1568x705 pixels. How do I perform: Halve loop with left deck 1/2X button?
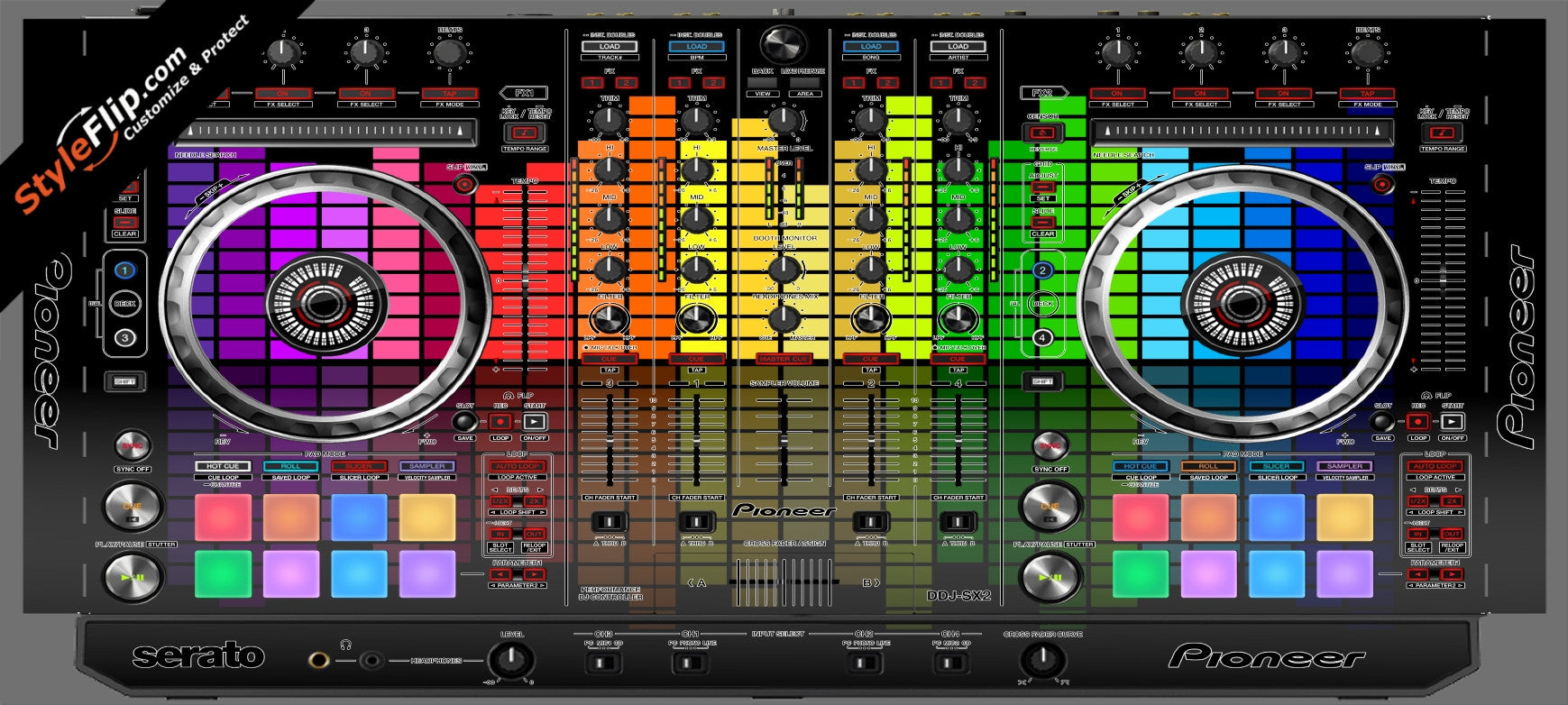[x=500, y=501]
